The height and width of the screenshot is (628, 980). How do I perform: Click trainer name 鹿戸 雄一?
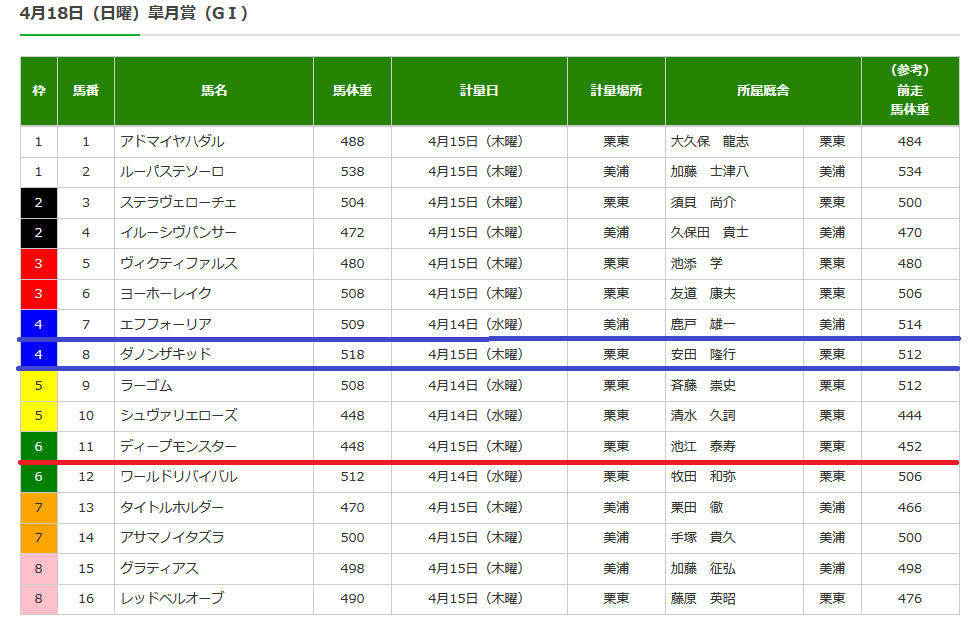(x=703, y=325)
